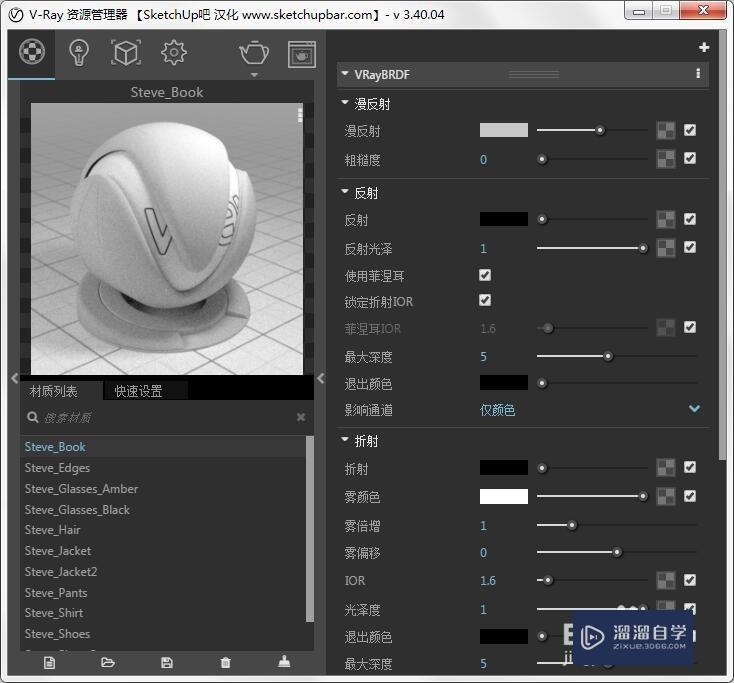Click the reflection (反射) texture map slot
Screen dimensions: 734x683
pos(666,219)
